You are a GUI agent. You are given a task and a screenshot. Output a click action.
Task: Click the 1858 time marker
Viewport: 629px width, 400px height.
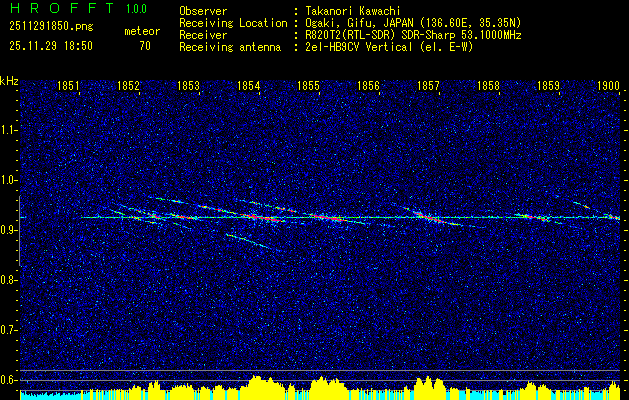[488, 85]
